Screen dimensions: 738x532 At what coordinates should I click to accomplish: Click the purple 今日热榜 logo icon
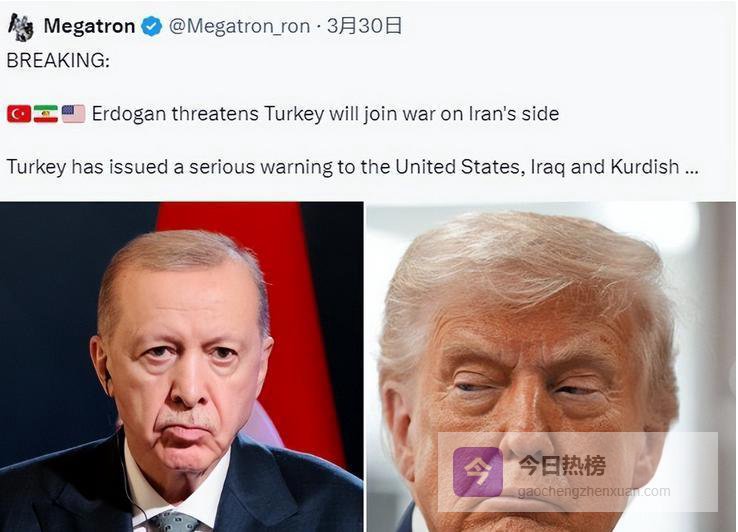477,472
